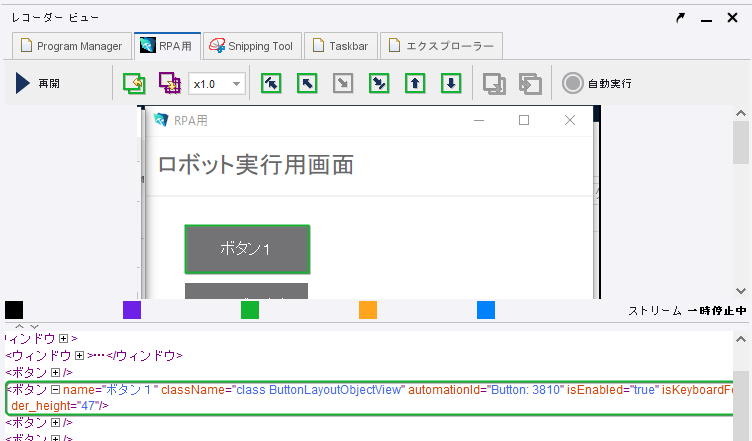Minimize the RPA用 preview window
The height and width of the screenshot is (441, 752).
click(479, 120)
